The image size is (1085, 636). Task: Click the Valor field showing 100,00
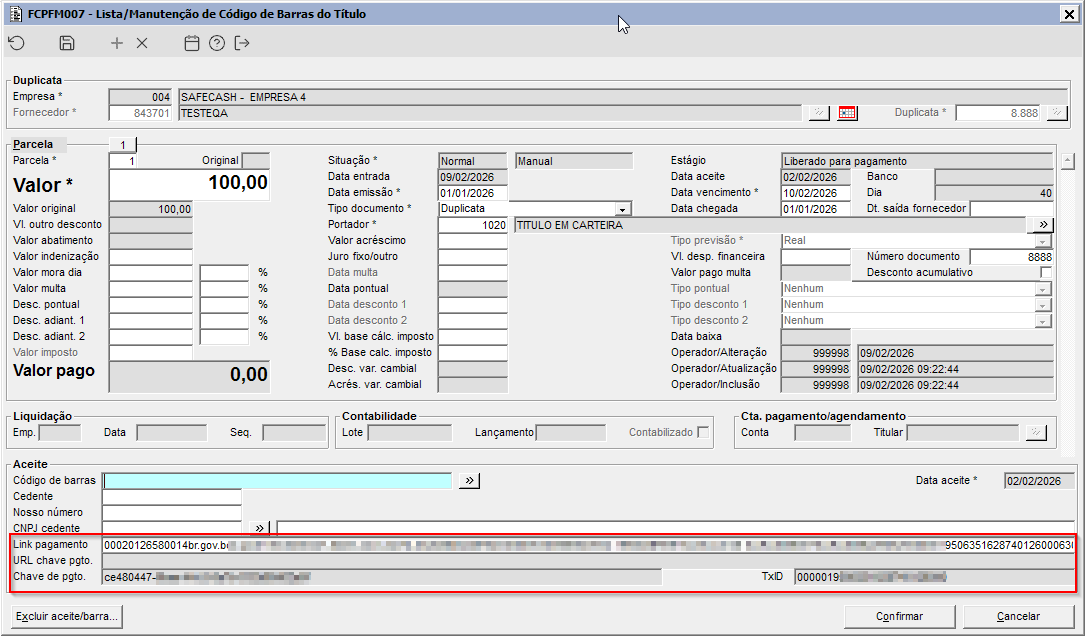189,184
